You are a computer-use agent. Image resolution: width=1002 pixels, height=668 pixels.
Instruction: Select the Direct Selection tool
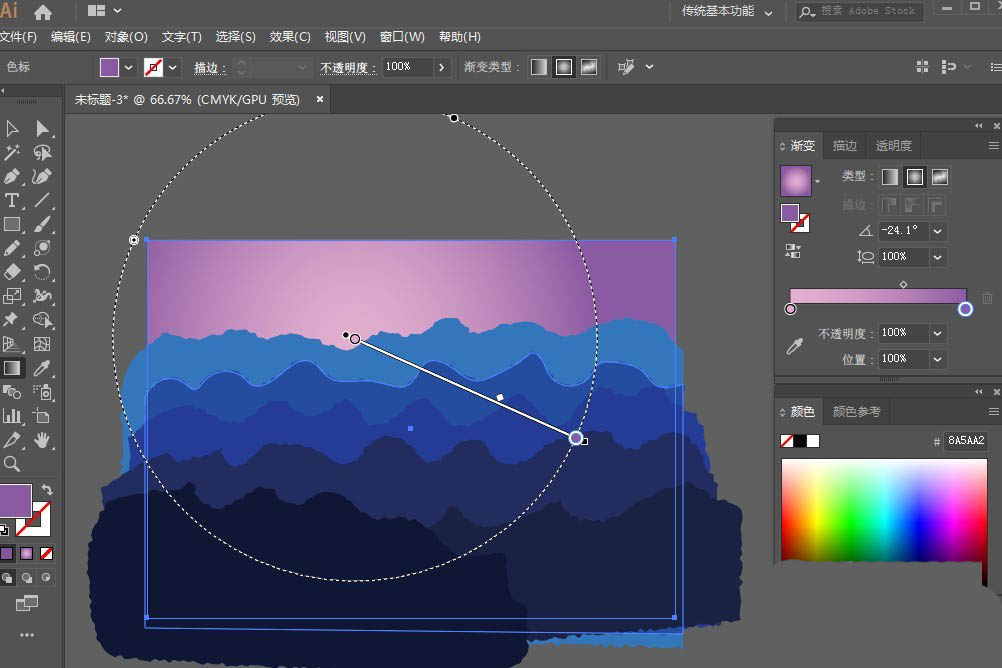(x=42, y=128)
